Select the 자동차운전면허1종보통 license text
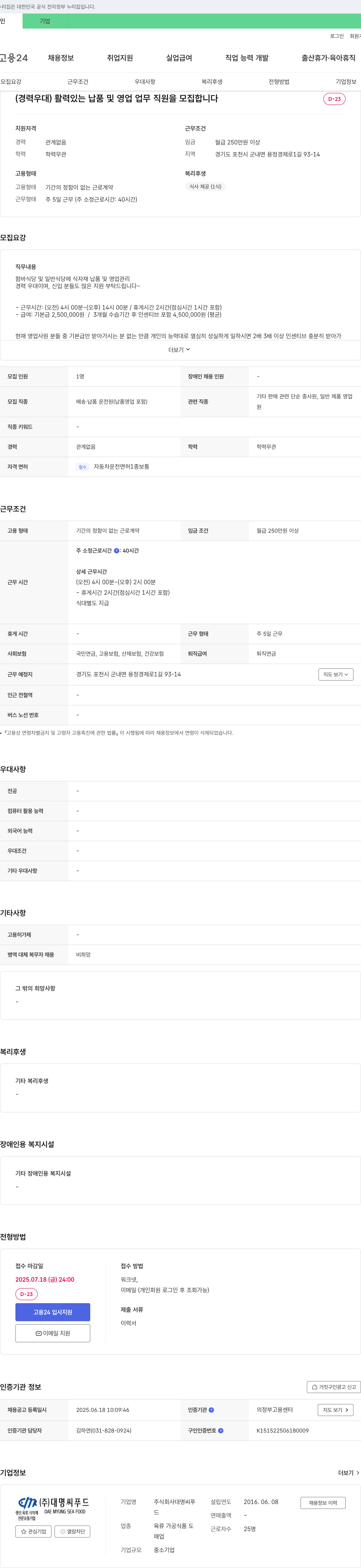 click(121, 467)
